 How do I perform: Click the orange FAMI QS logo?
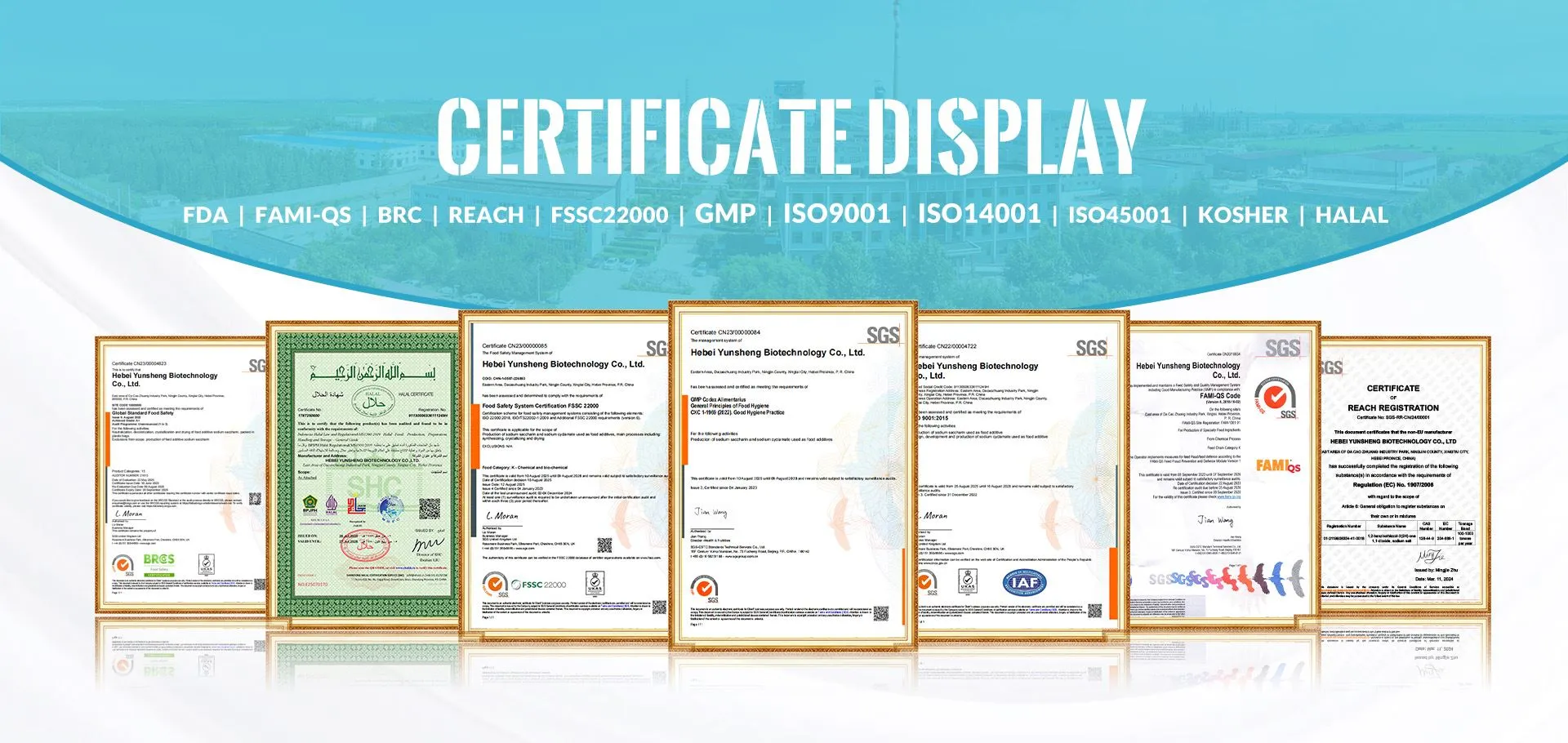click(x=1277, y=465)
